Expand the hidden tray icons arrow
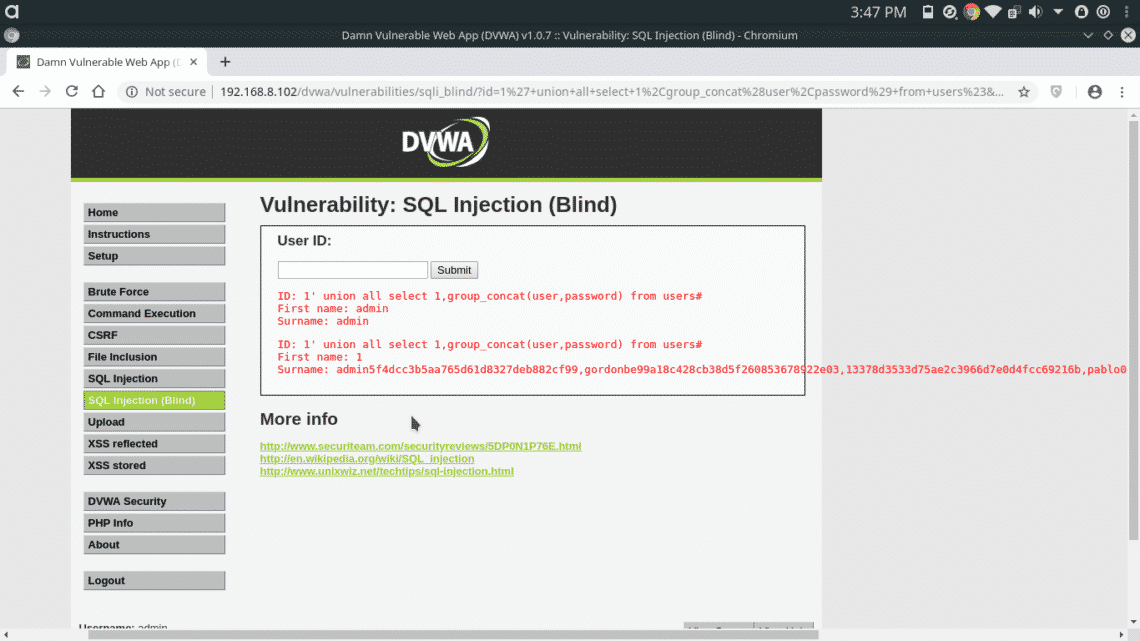This screenshot has width=1140, height=641. (1059, 12)
